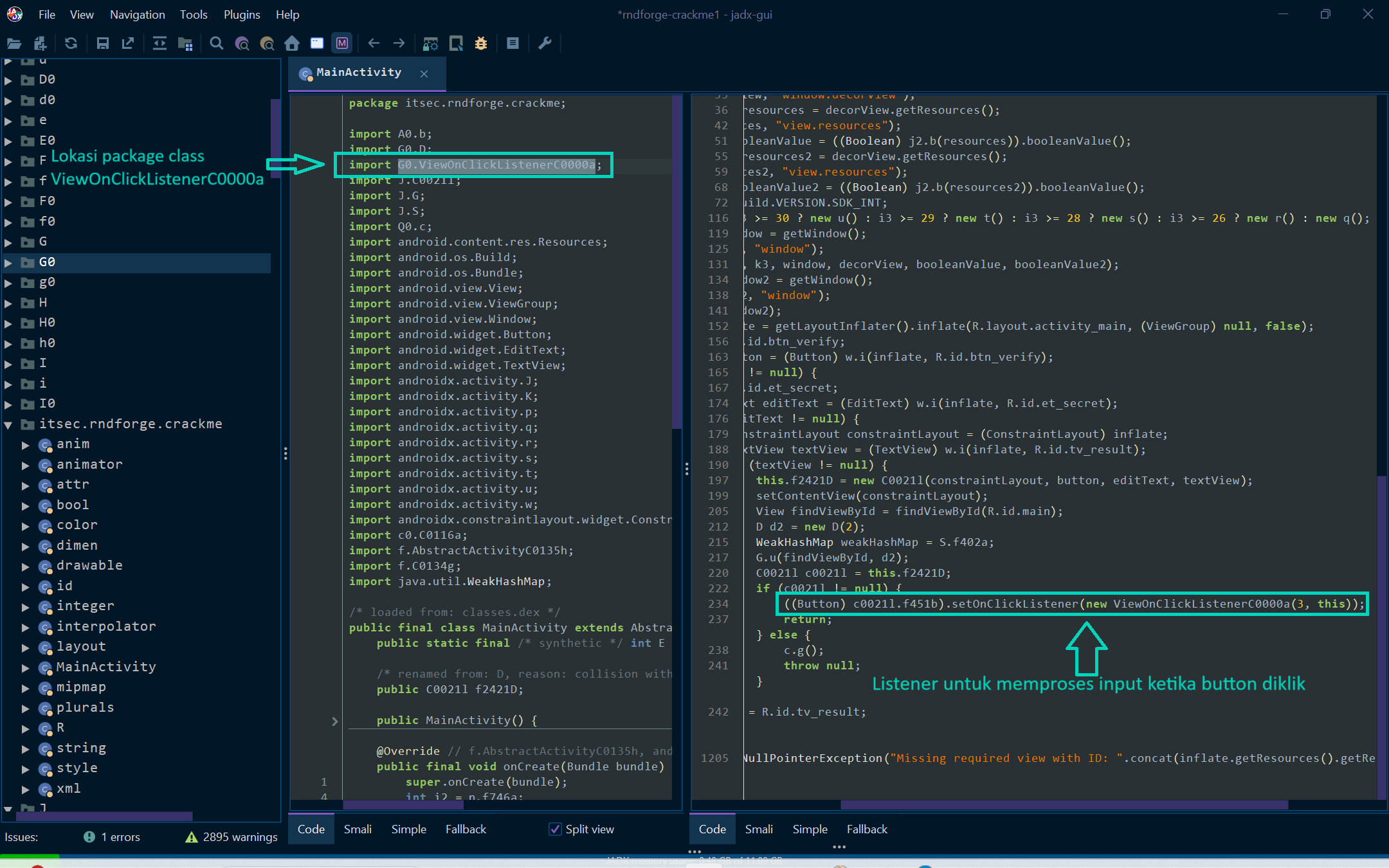Collapse the itsec.rndforge.crackme package
Image resolution: width=1389 pixels, height=868 pixels.
coord(8,424)
